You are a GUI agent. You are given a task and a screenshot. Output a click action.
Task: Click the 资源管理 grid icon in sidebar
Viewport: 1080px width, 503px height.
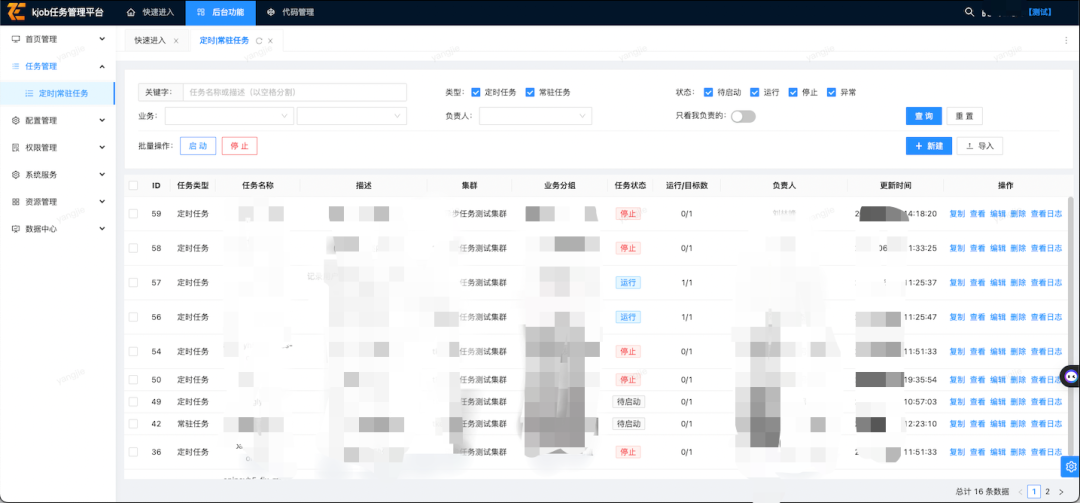pos(16,202)
